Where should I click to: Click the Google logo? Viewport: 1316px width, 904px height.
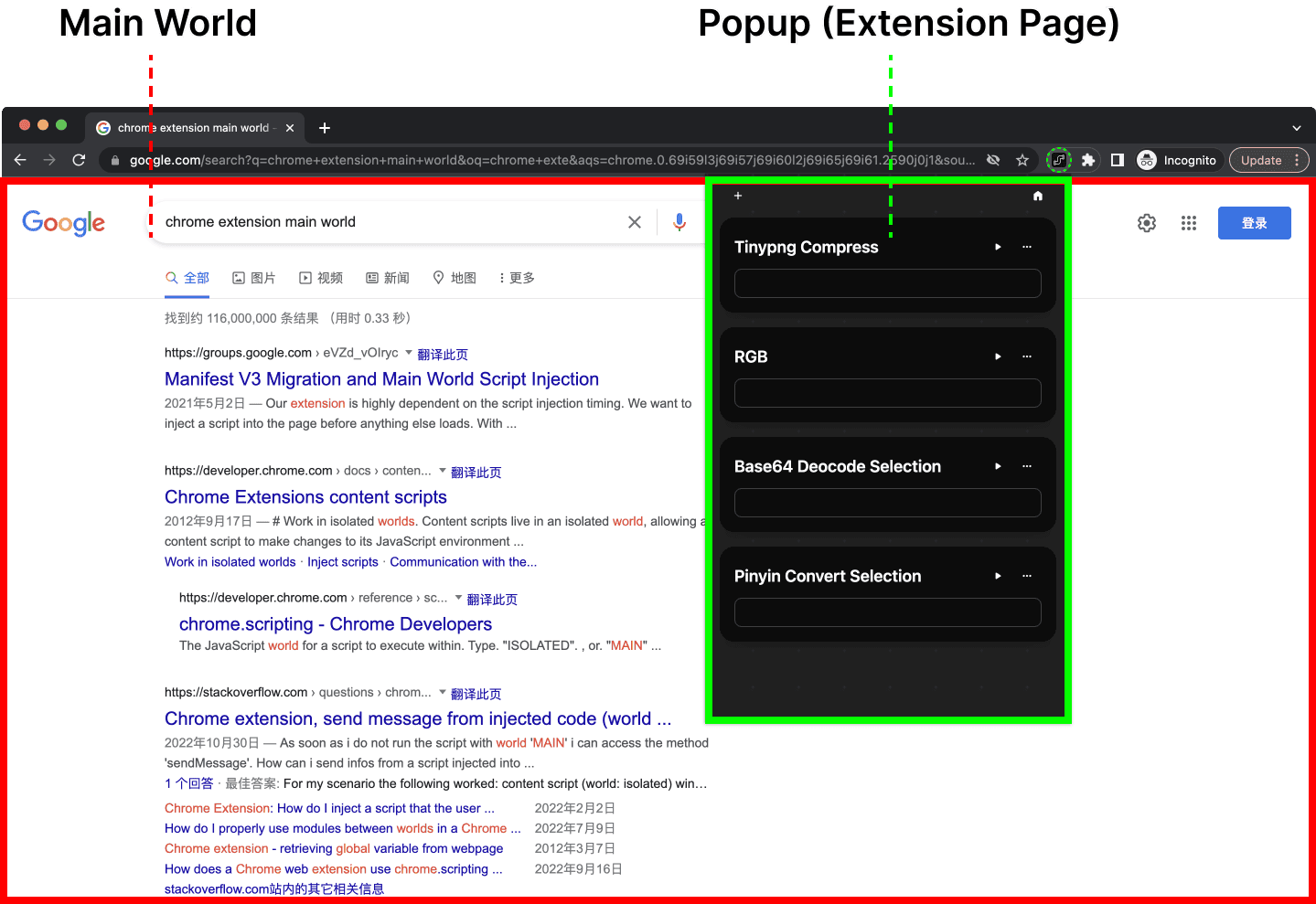tap(64, 223)
